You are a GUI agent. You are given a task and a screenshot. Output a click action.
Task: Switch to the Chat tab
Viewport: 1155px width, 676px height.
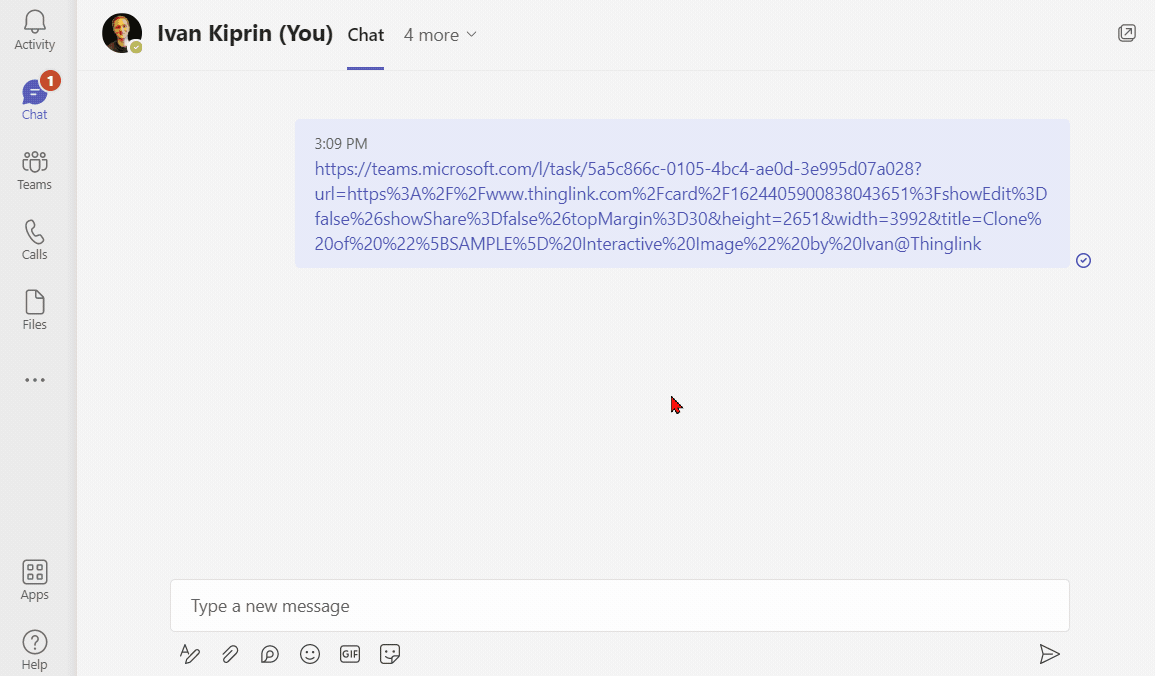365,34
